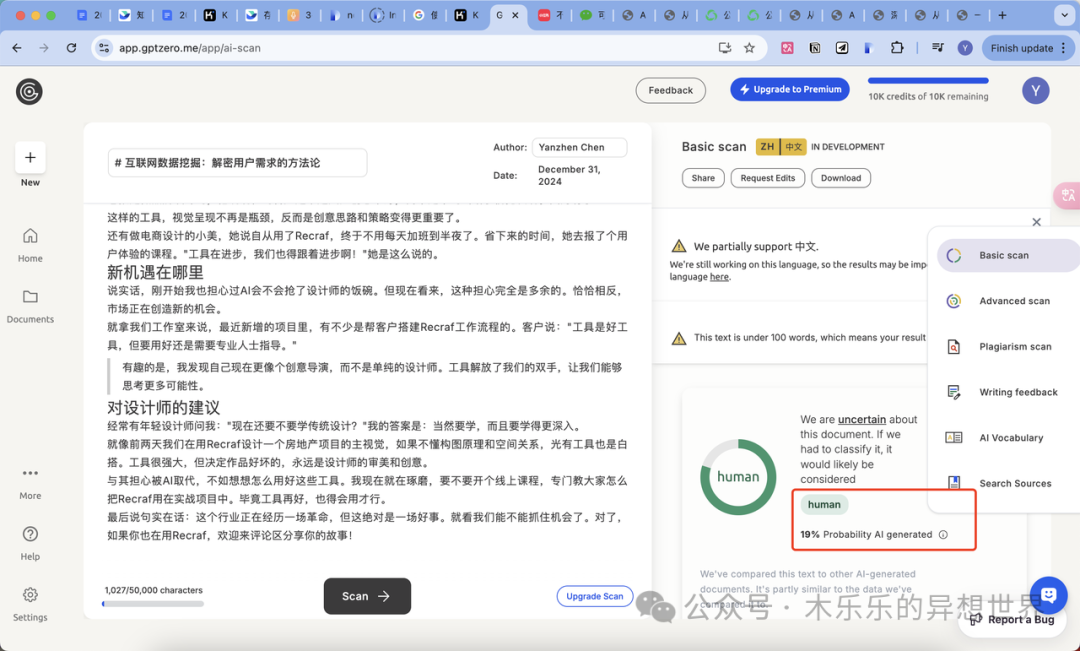Open the chat support bubble icon
The image size is (1080, 651).
point(1048,595)
